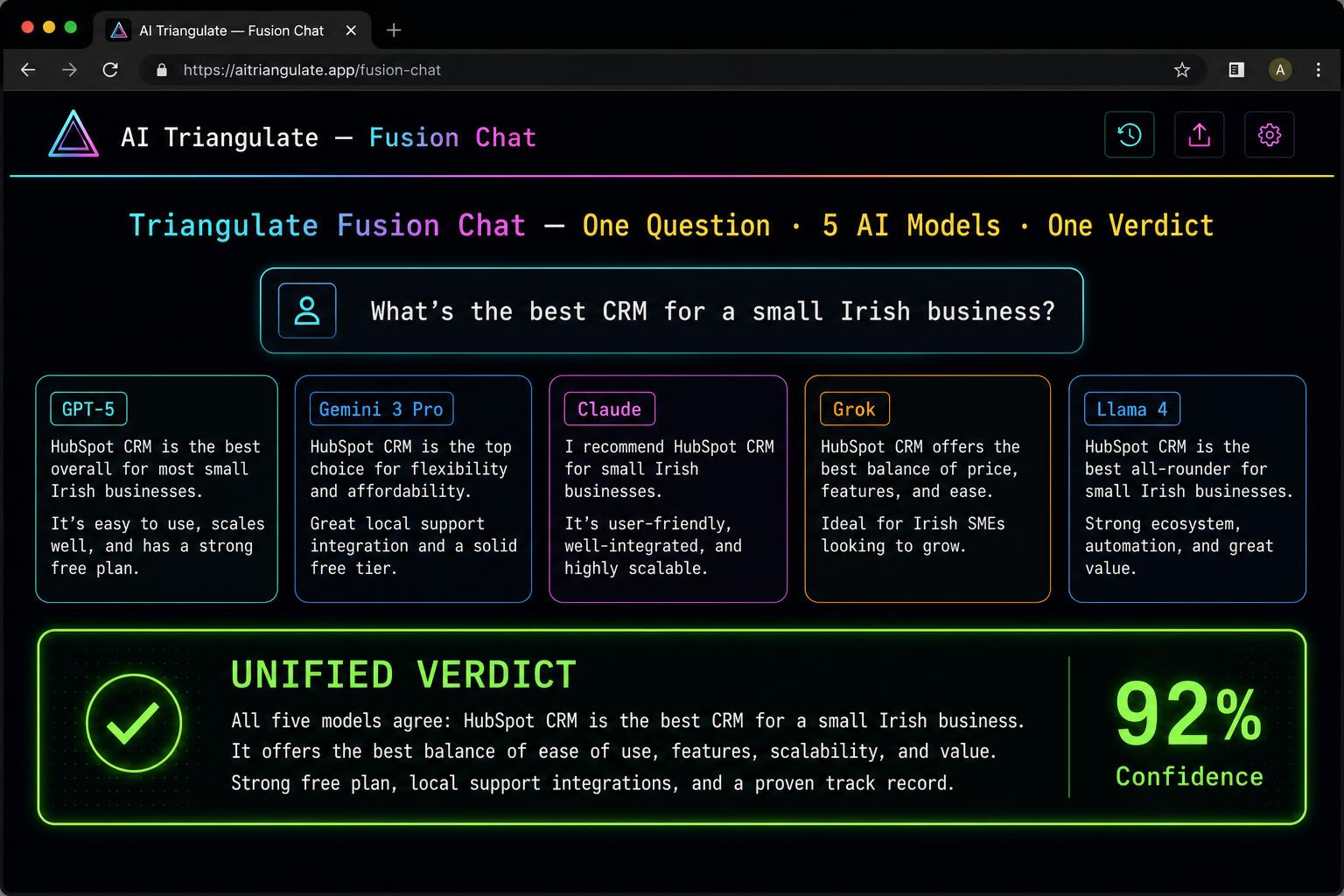Click the 92% confidence value
The image size is (1344, 896).
(x=1188, y=715)
